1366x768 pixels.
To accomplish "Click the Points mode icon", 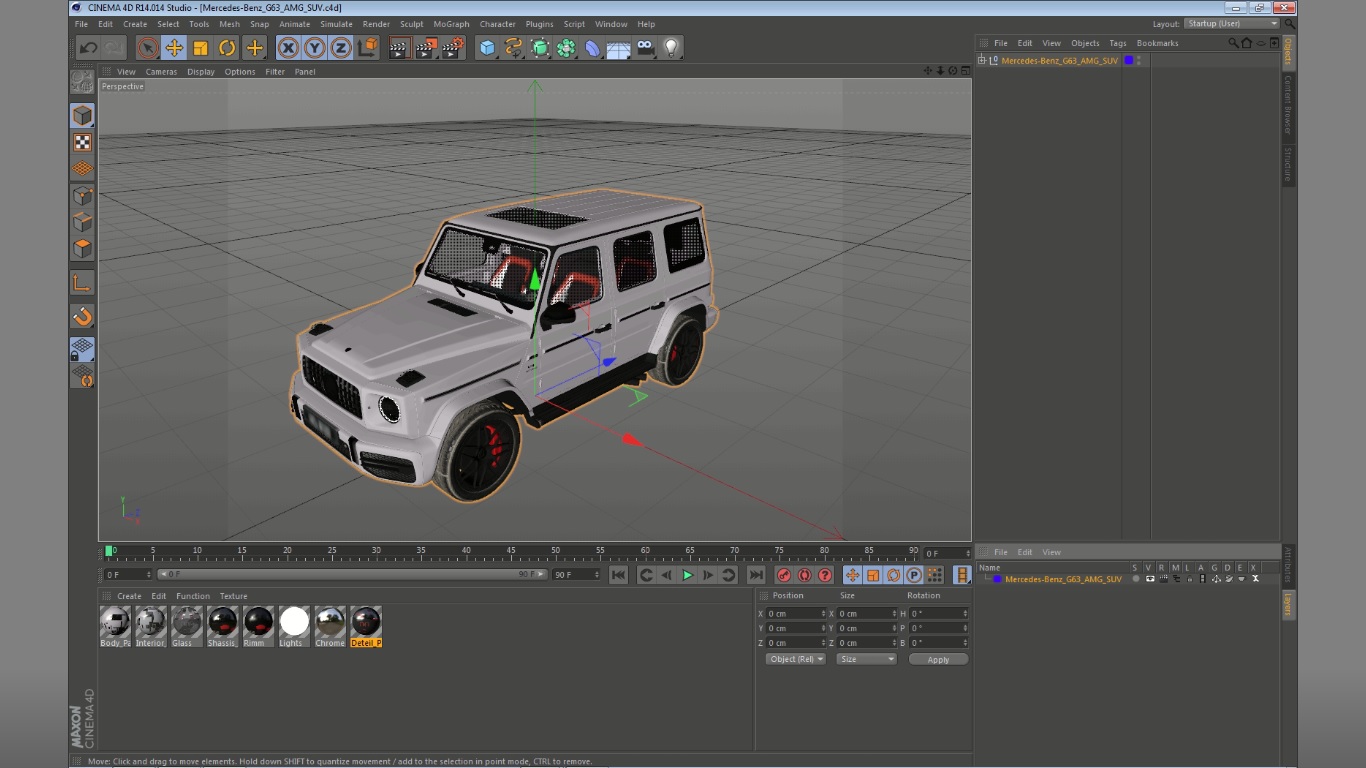I will point(82,196).
